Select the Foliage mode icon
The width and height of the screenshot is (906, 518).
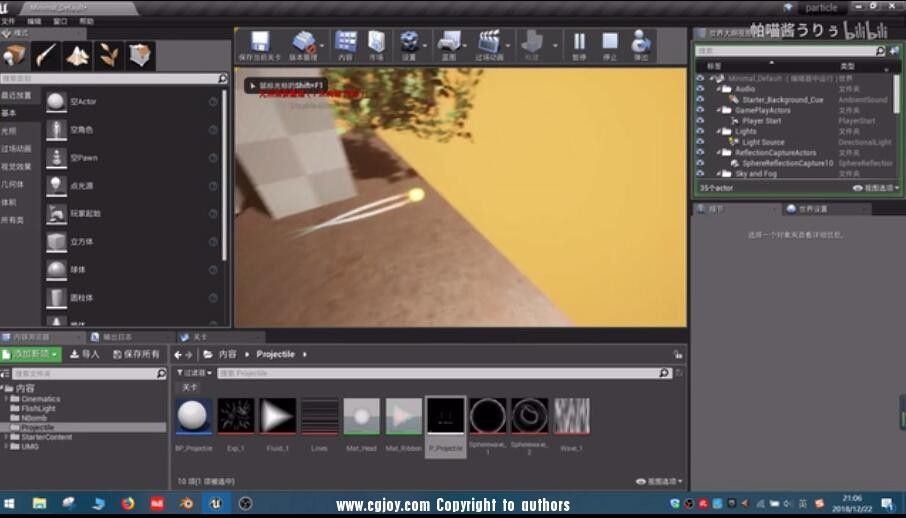[108, 56]
